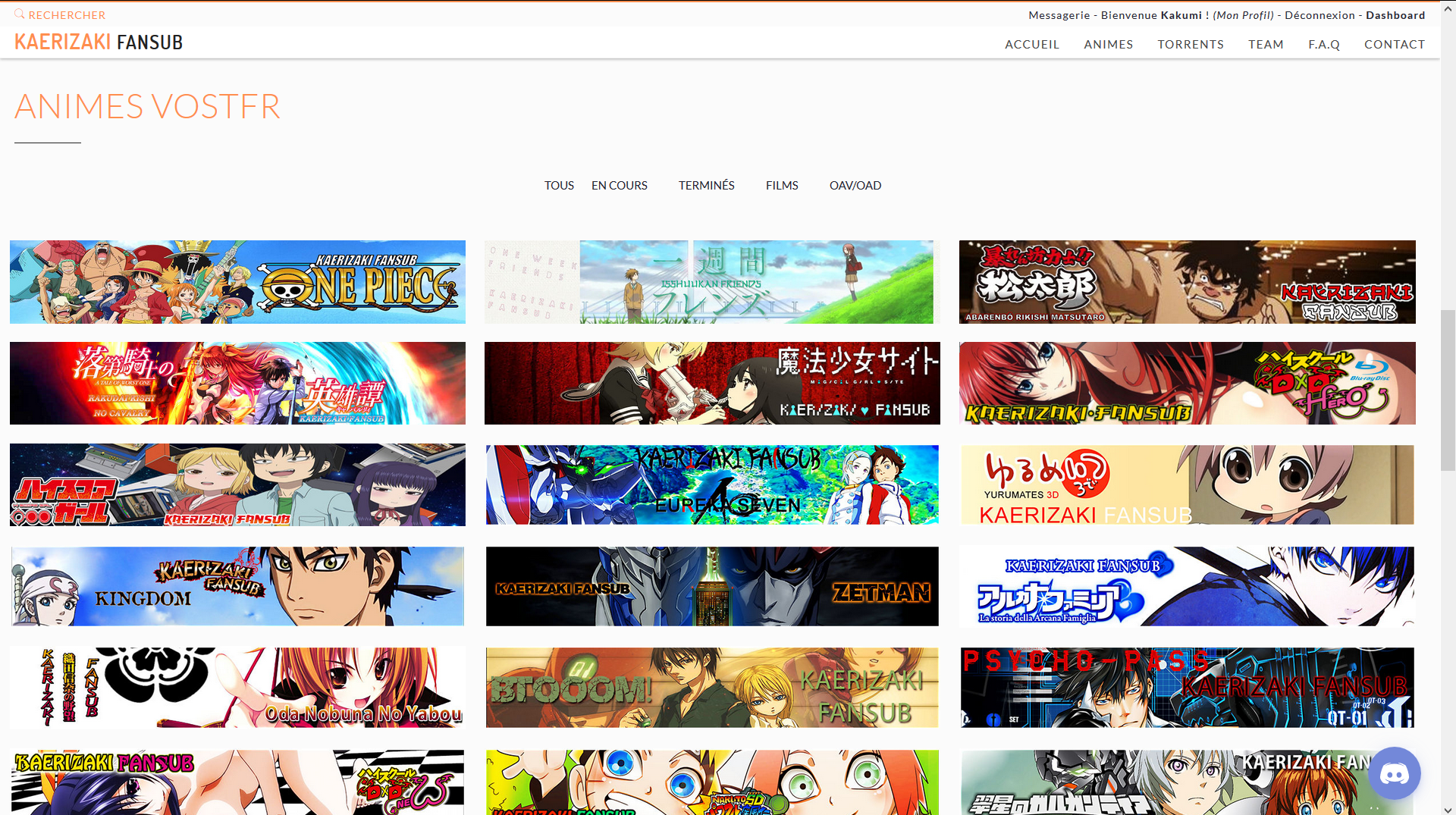Open the TEAM page
The height and width of the screenshot is (815, 1456).
click(1266, 45)
